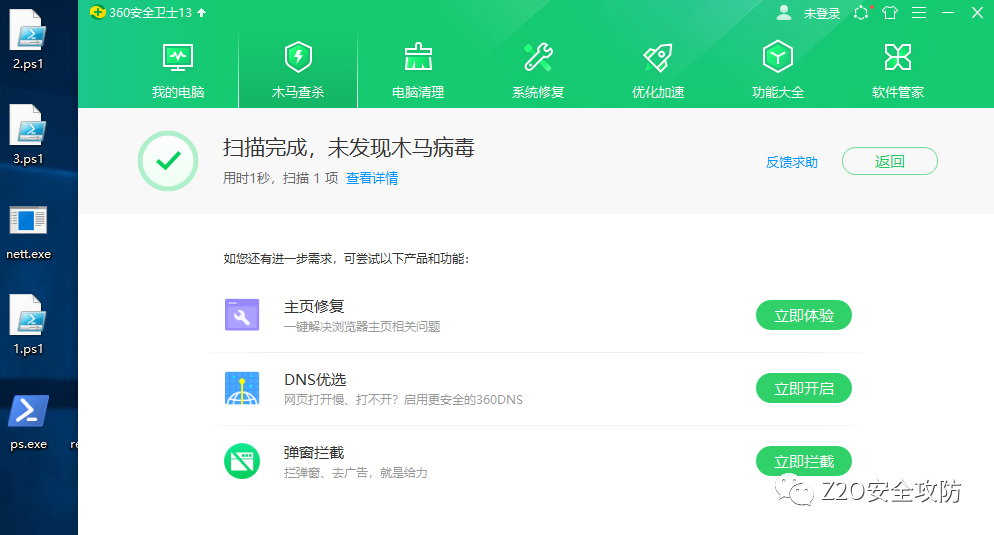The height and width of the screenshot is (535, 994).
Task: Go to 优化加速 tab
Action: tap(658, 70)
